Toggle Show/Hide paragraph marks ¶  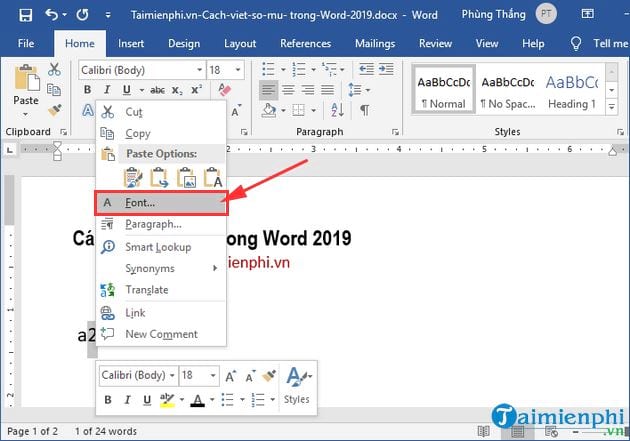364,110
